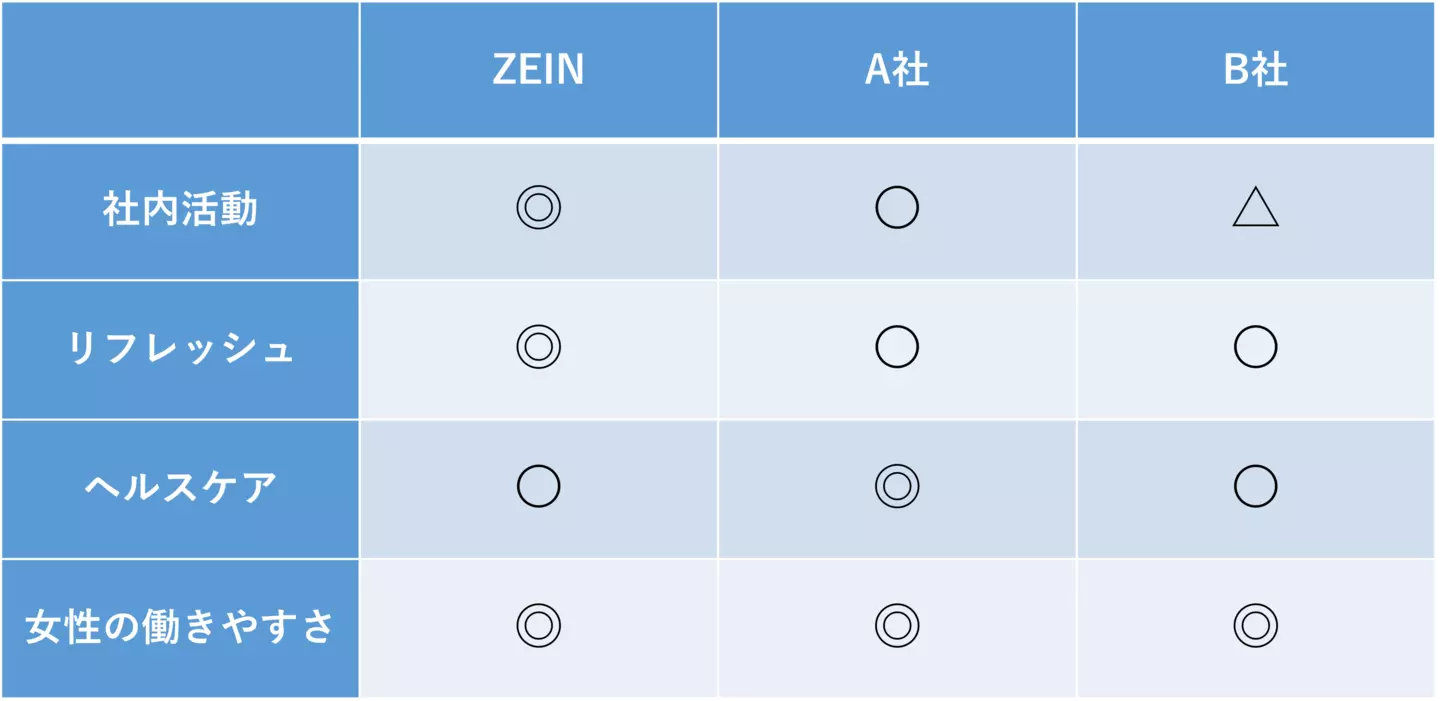Click B社's double circle for 女性の働きやすさ
Image resolution: width=1440 pixels, height=701 pixels.
pos(1255,626)
